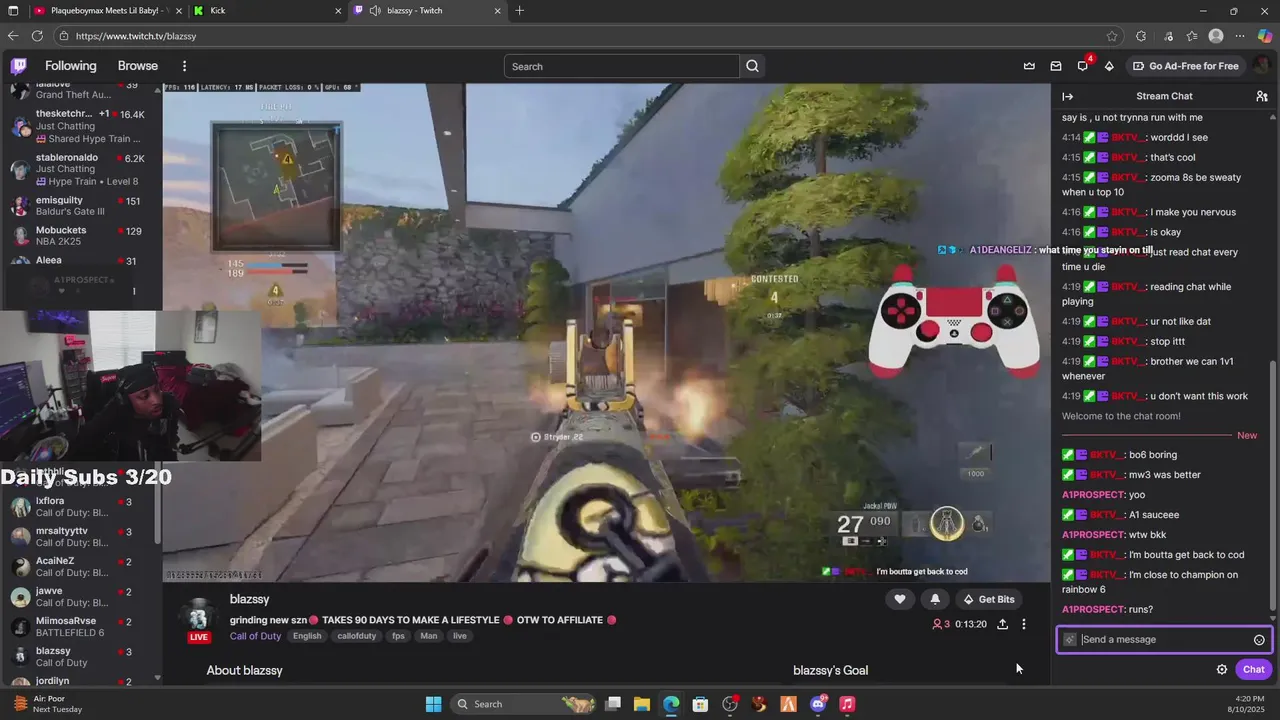1280x720 pixels.
Task: Open the Microsoft Store taskbar icon
Action: pyautogui.click(x=701, y=704)
